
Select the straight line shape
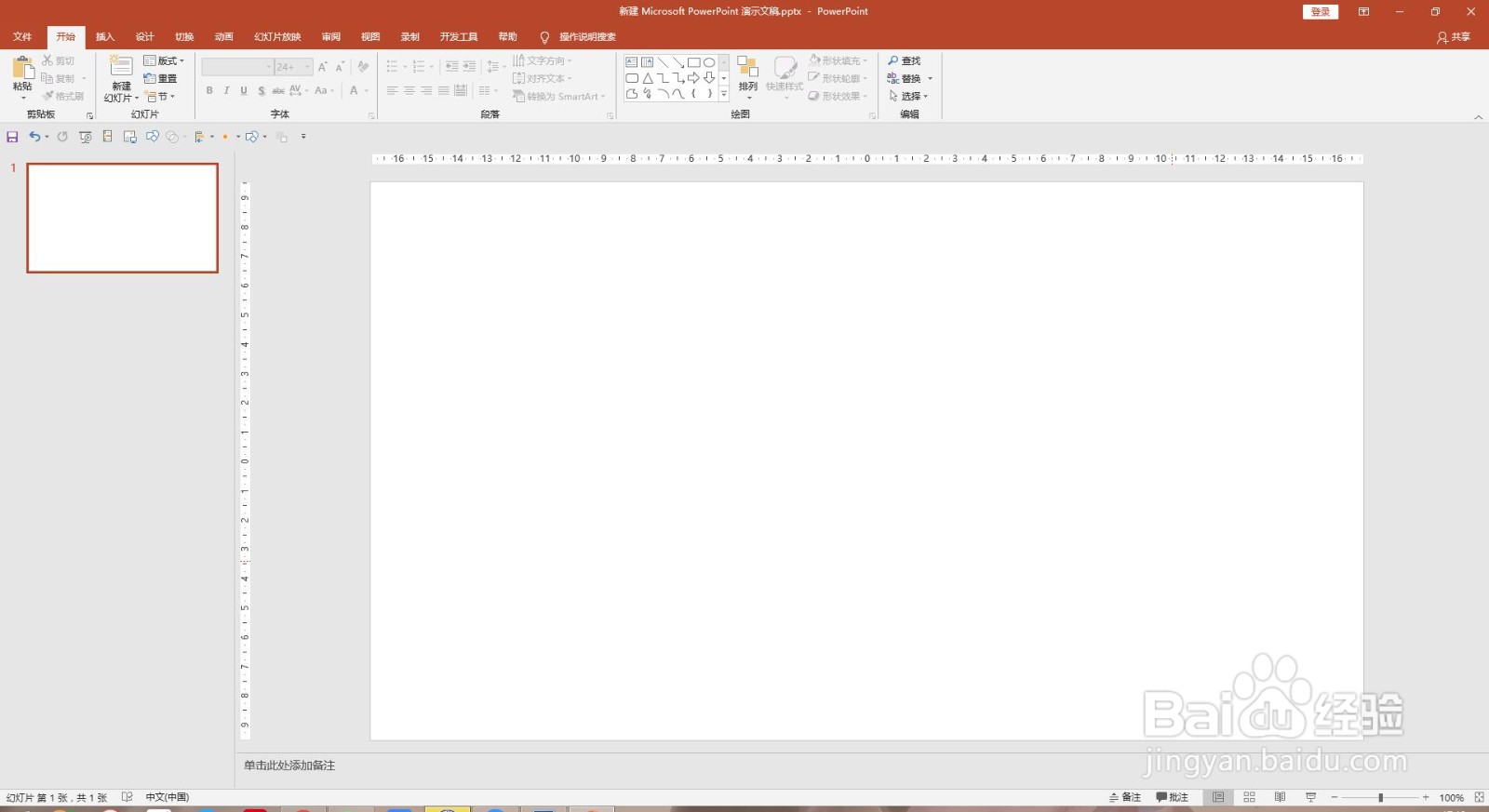(x=663, y=62)
